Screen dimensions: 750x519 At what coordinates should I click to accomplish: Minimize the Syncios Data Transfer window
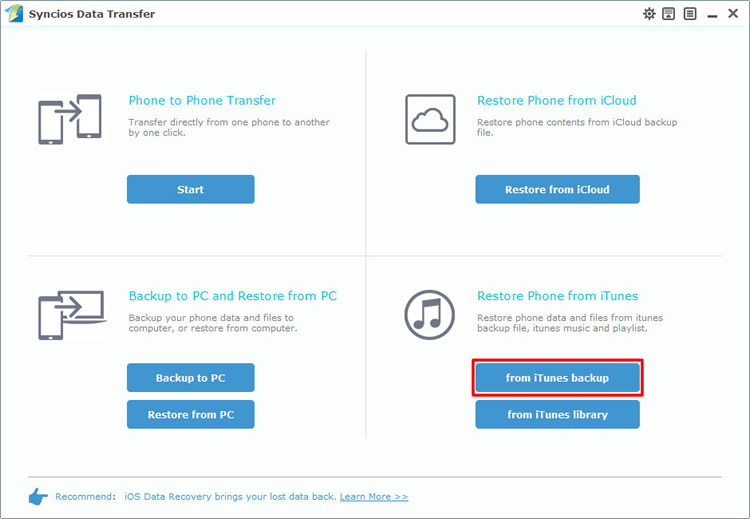tap(712, 16)
